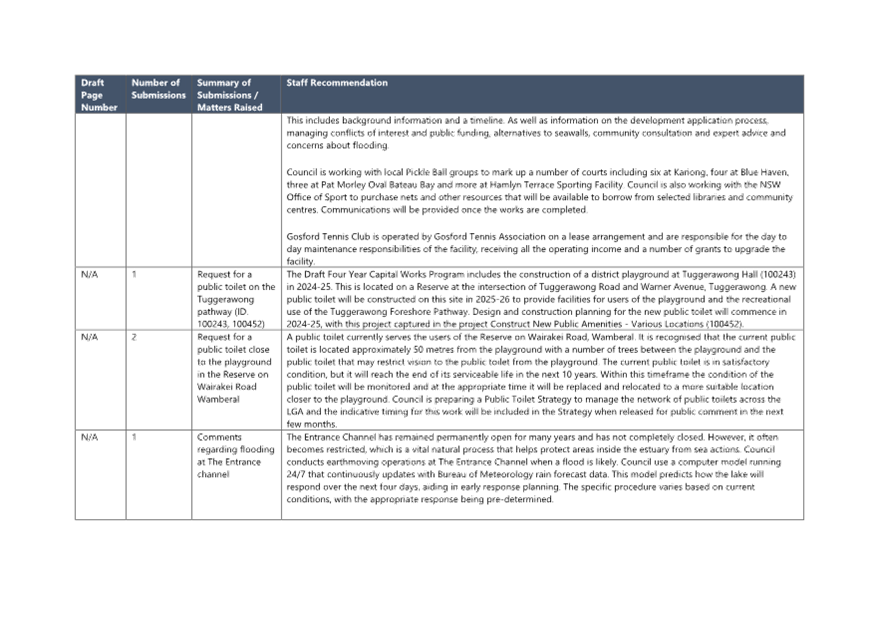Screen dimensions: 873x618
Task: Click the 'Summary of Submissions / Matters Raised' header
Action: (236, 95)
